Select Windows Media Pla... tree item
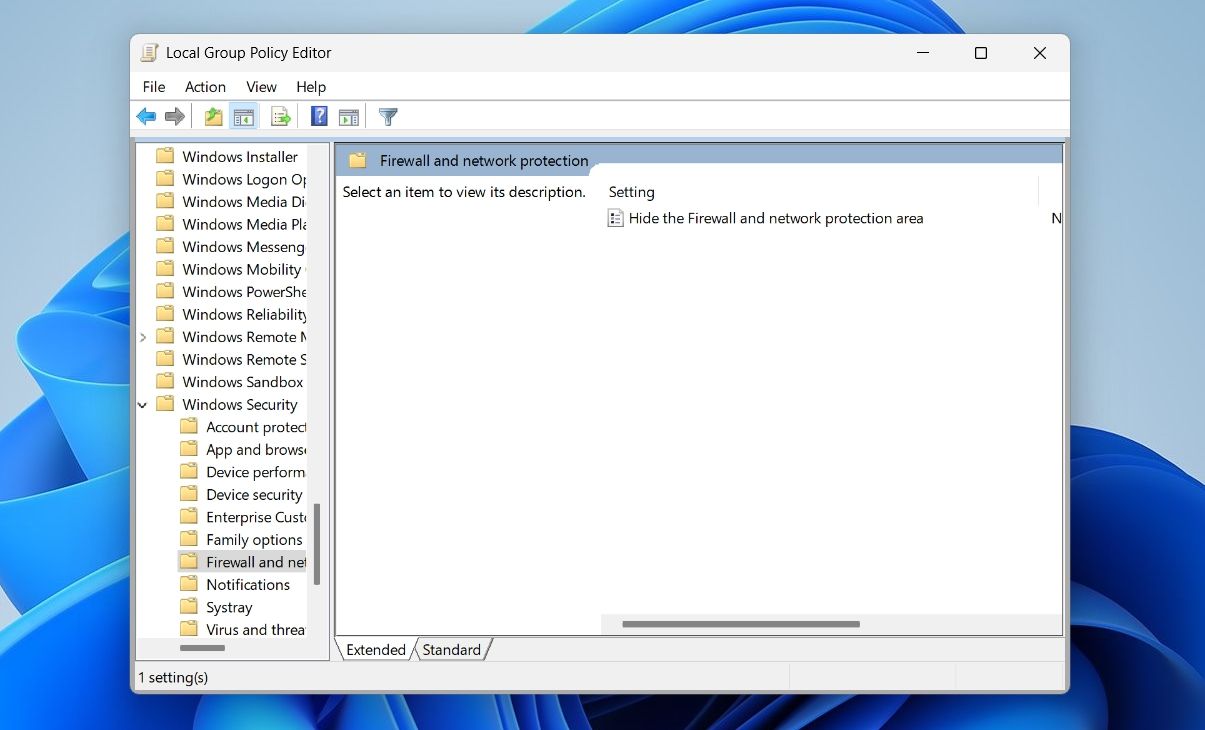 click(x=244, y=224)
